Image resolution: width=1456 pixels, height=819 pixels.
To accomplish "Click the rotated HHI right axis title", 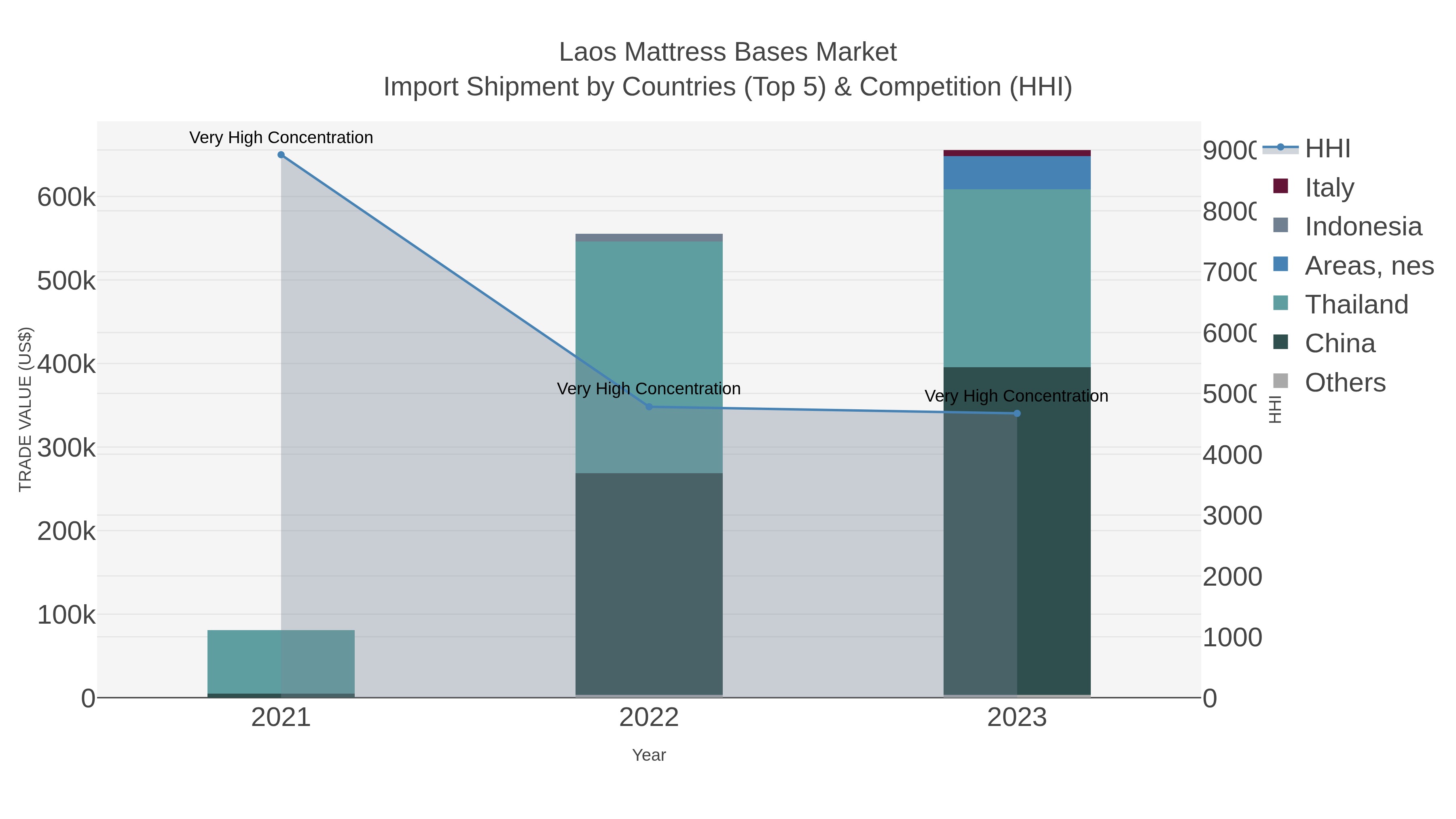I will (x=1275, y=409).
